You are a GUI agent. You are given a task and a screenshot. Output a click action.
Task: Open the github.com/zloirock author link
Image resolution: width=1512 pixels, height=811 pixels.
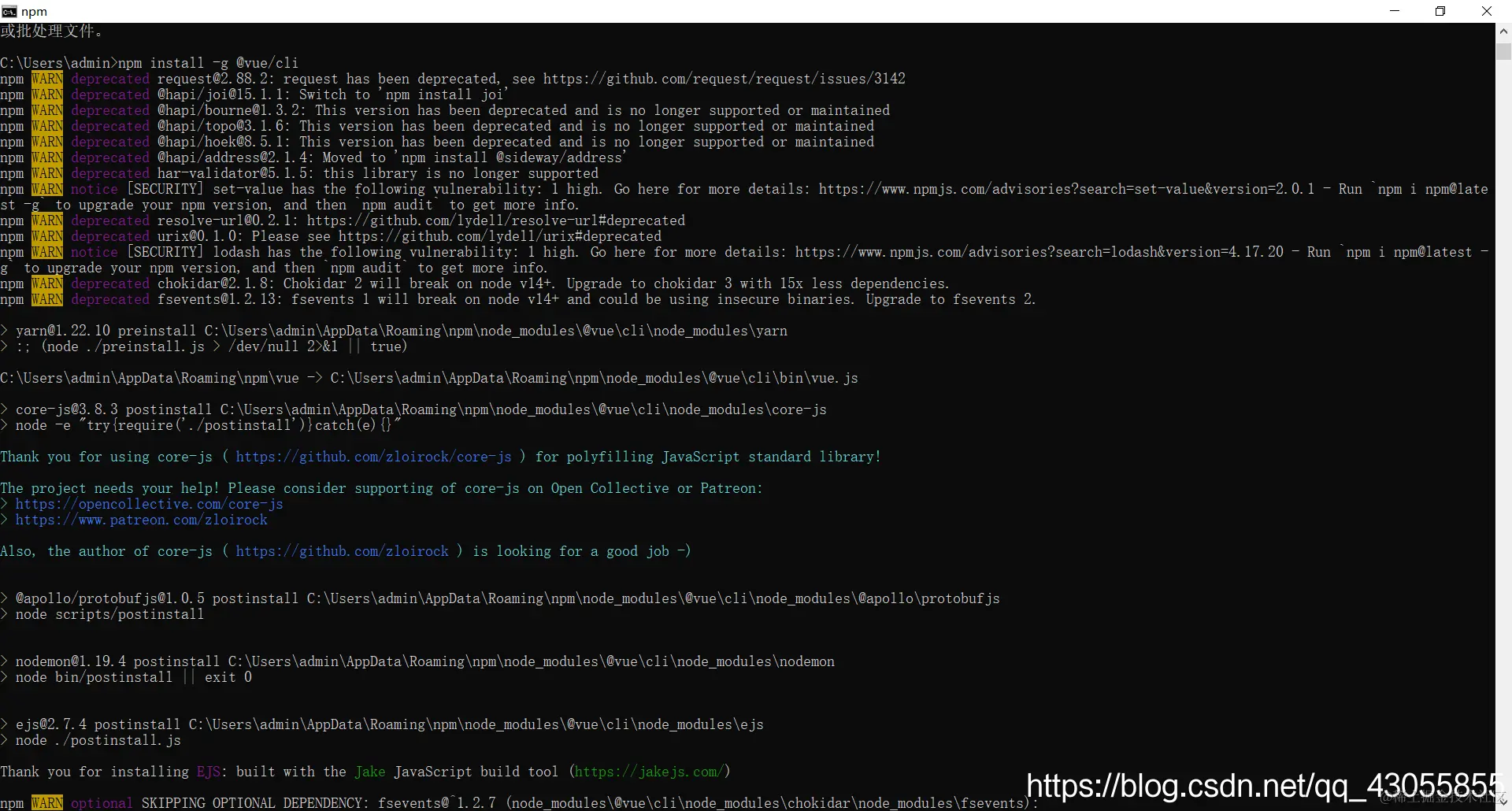click(342, 551)
